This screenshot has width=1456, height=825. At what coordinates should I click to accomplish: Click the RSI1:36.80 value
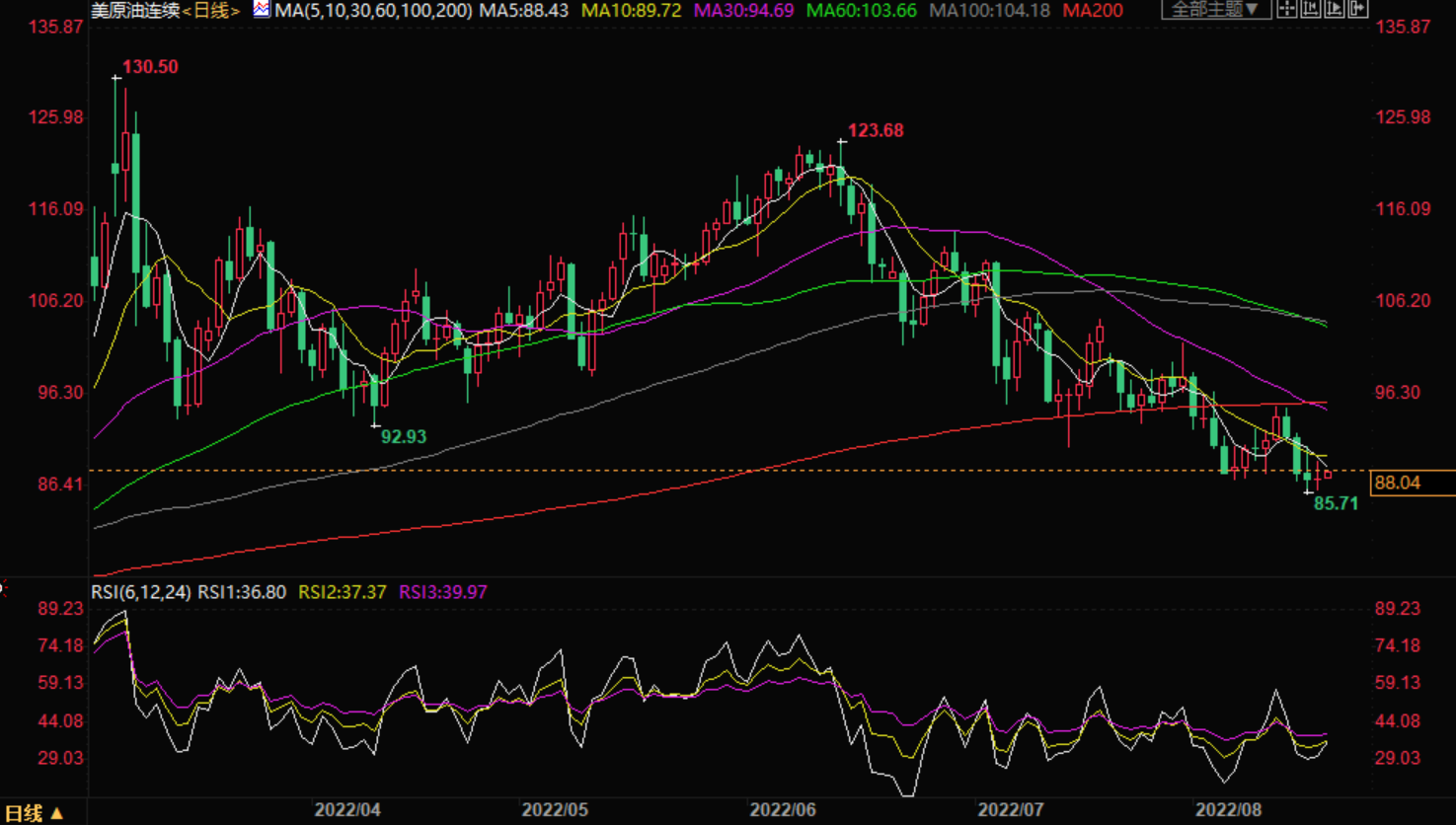(242, 592)
